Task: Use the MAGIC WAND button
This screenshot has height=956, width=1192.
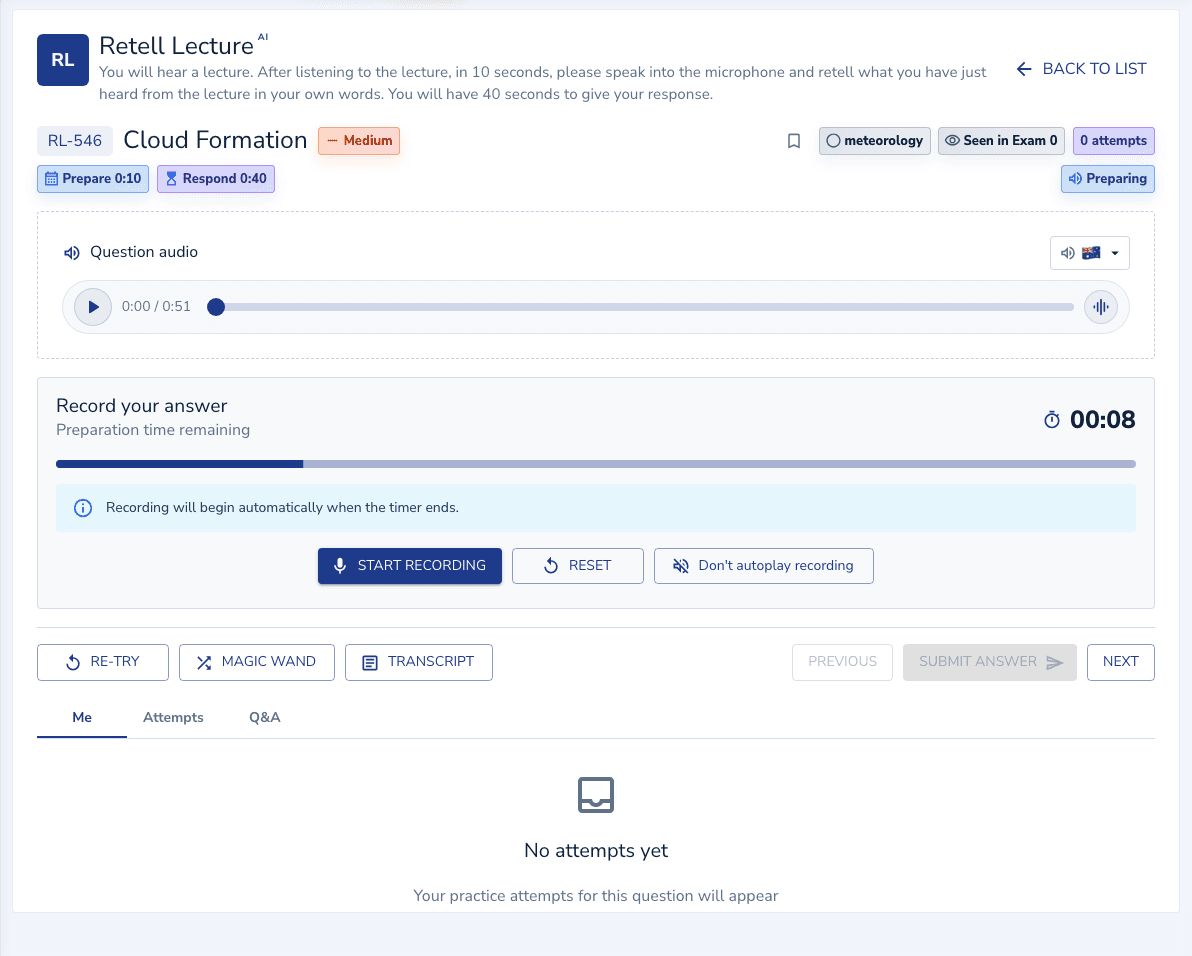Action: [257, 663]
